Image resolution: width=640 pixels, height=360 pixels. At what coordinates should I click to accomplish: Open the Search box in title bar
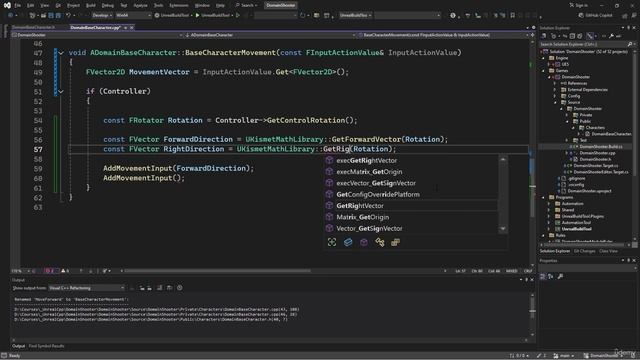[x=247, y=5]
